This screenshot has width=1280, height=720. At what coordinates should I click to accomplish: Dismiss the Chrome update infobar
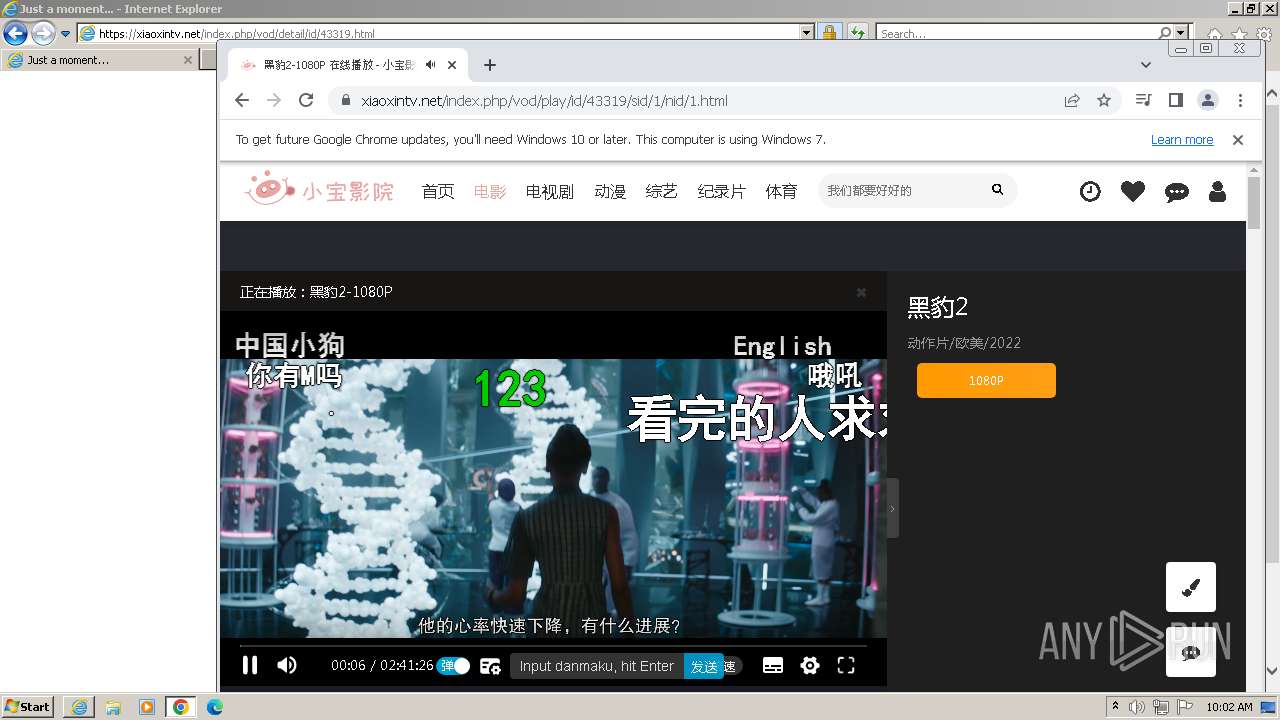tap(1238, 140)
